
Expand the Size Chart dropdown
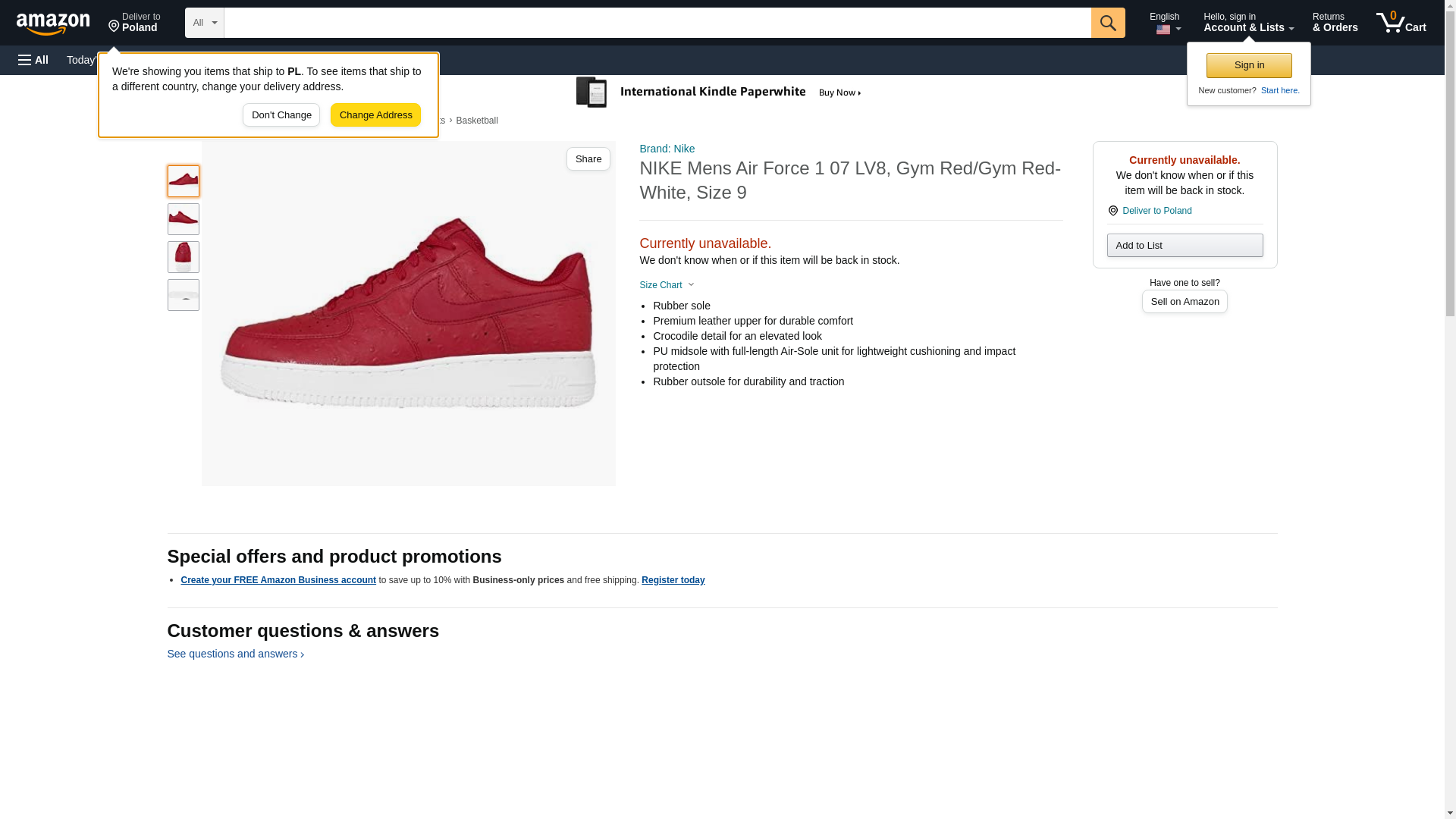click(x=667, y=285)
